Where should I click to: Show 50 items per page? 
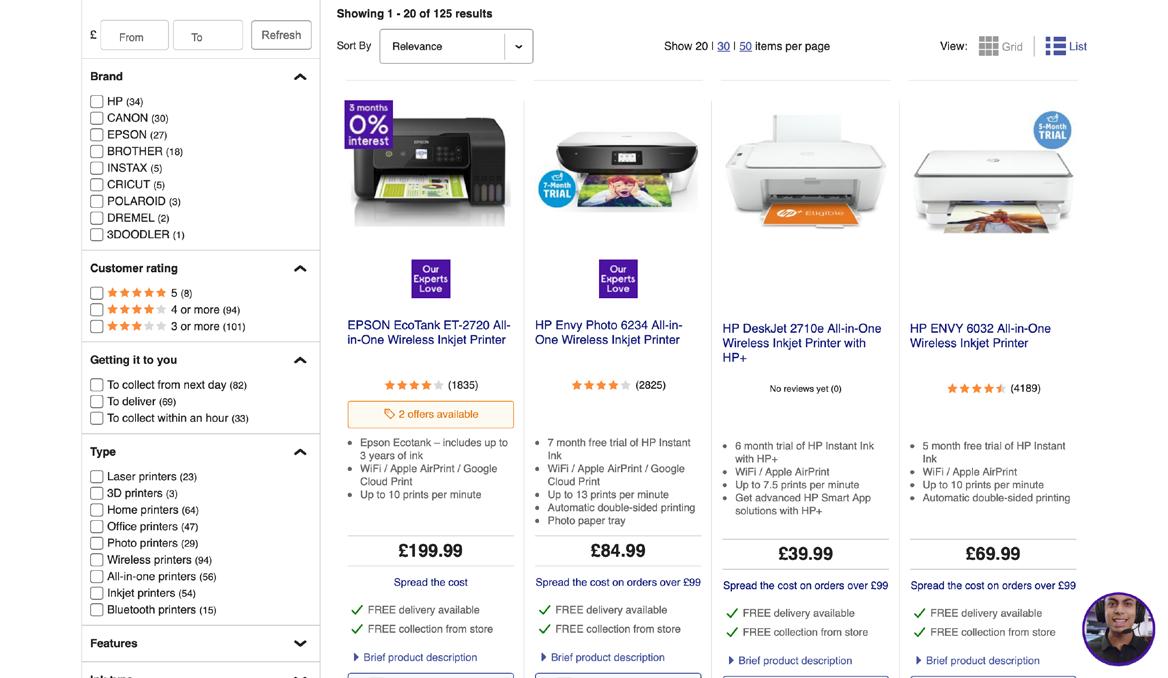click(745, 46)
